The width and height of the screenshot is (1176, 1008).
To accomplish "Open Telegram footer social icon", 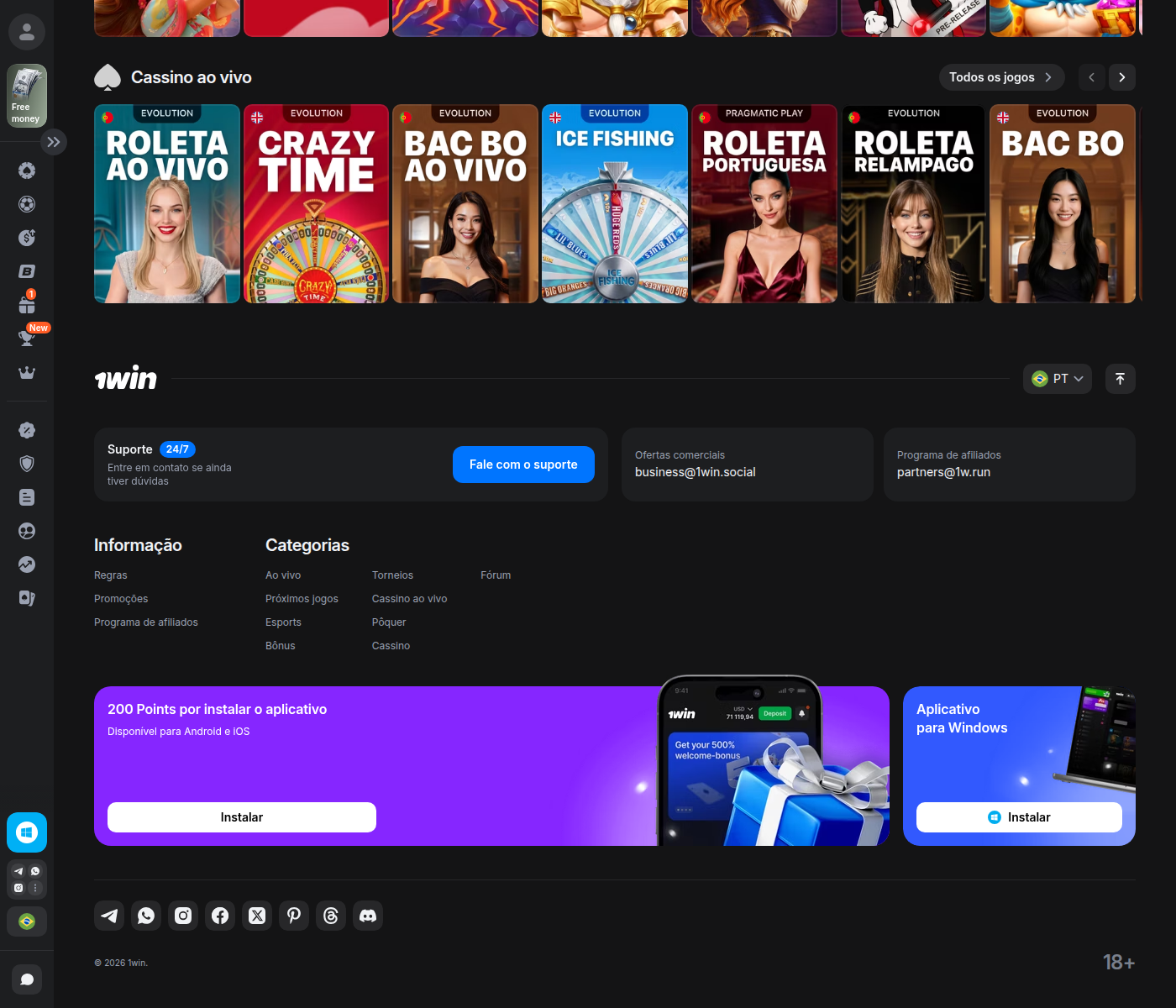I will tap(109, 916).
